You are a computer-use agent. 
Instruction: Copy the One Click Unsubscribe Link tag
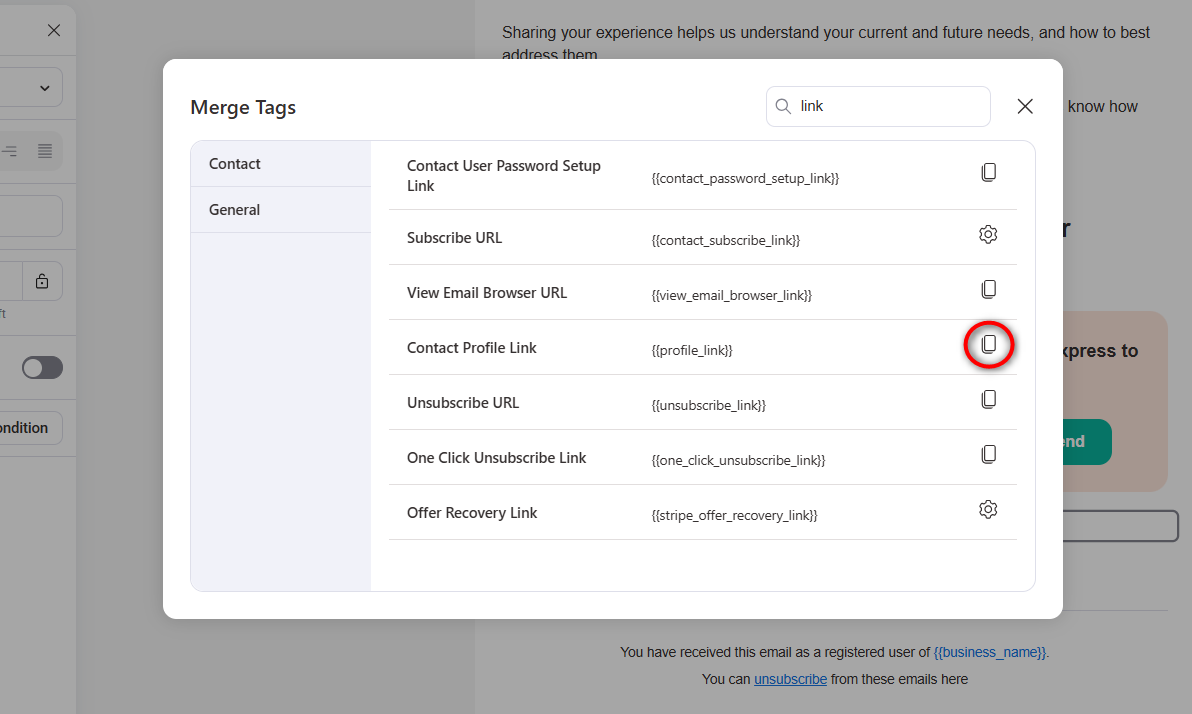coord(989,454)
